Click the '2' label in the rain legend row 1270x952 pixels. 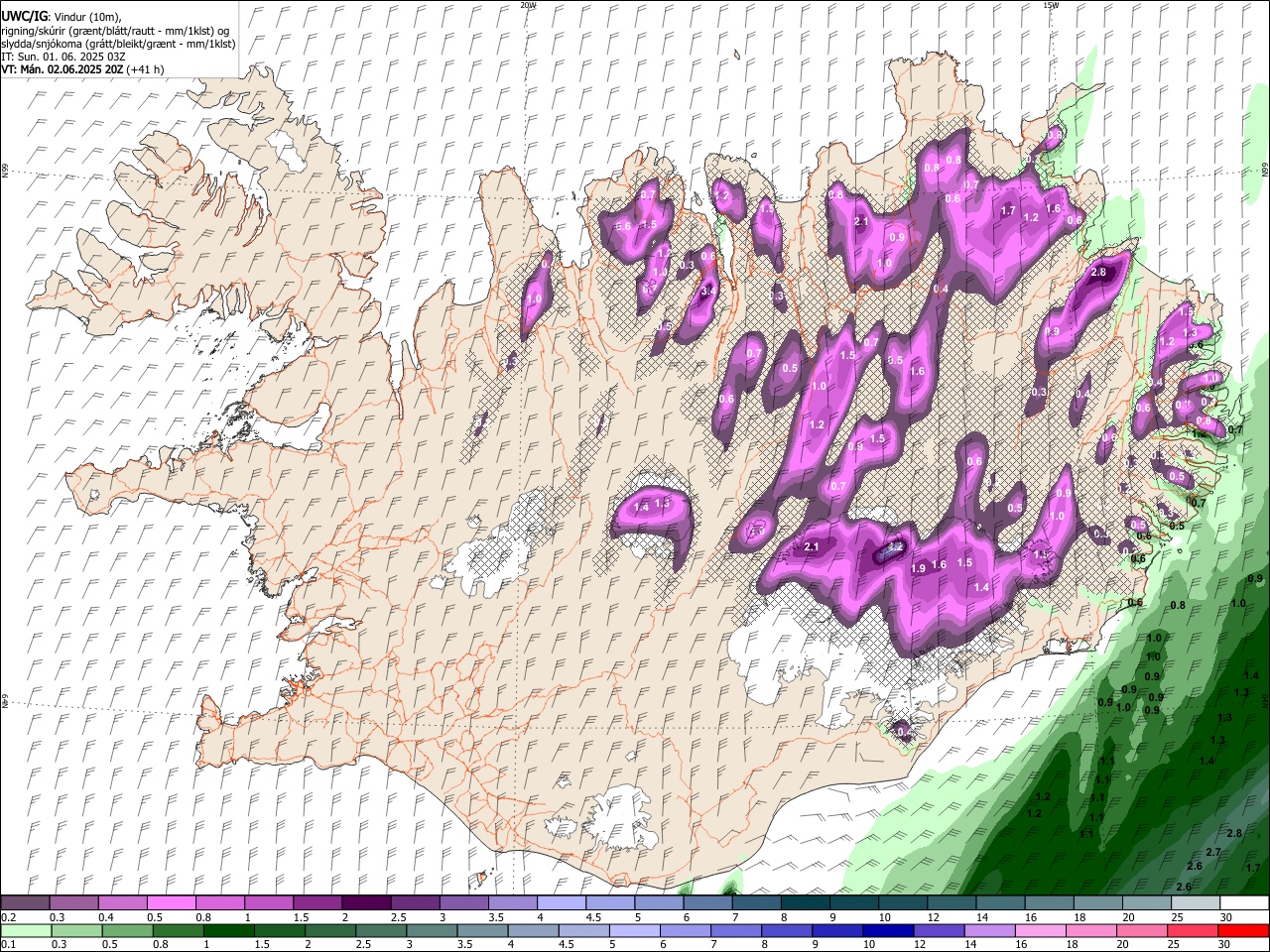tap(309, 944)
